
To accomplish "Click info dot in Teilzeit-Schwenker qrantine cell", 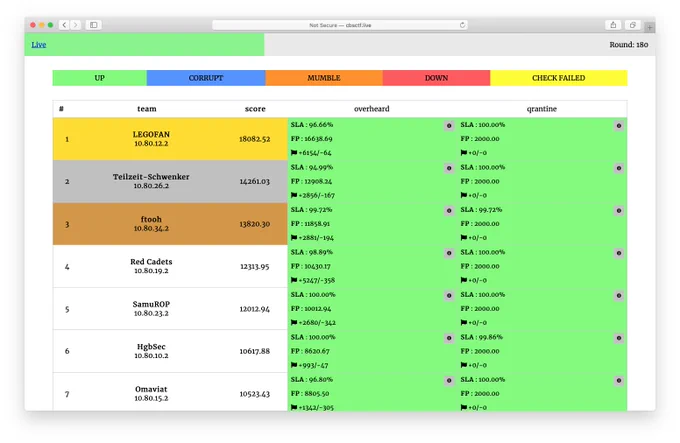I will coord(619,168).
